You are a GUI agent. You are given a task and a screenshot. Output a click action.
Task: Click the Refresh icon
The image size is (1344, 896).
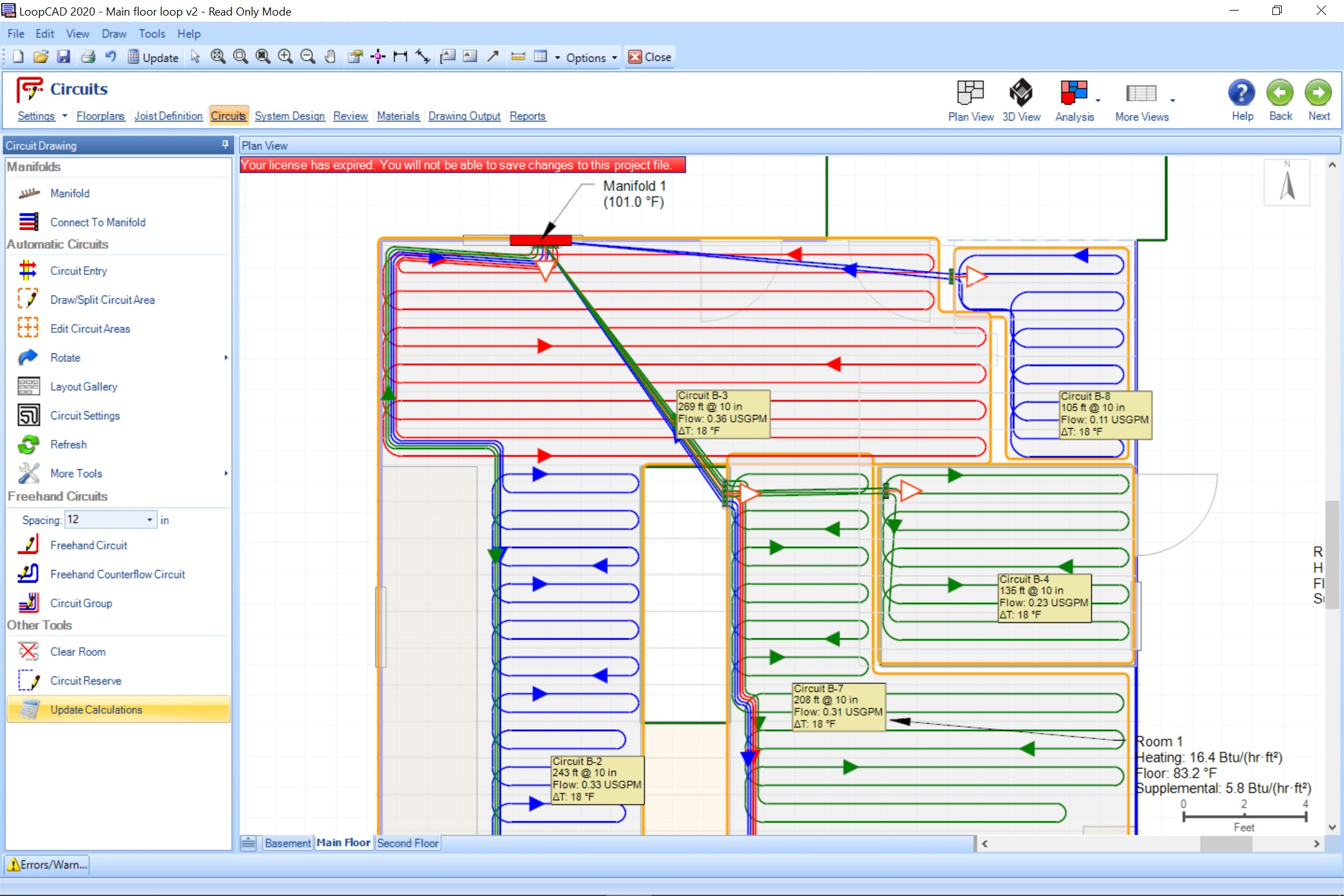[29, 444]
